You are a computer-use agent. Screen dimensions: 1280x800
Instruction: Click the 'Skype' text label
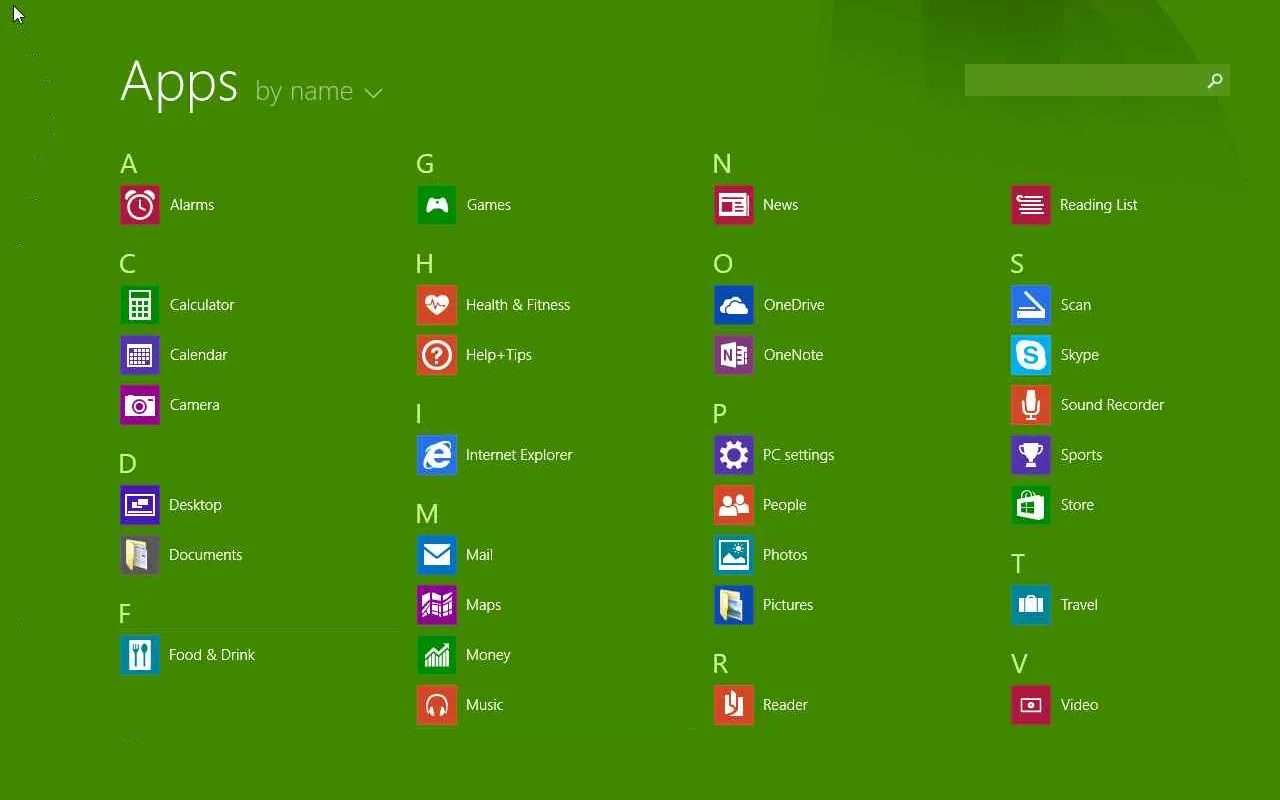tap(1080, 355)
